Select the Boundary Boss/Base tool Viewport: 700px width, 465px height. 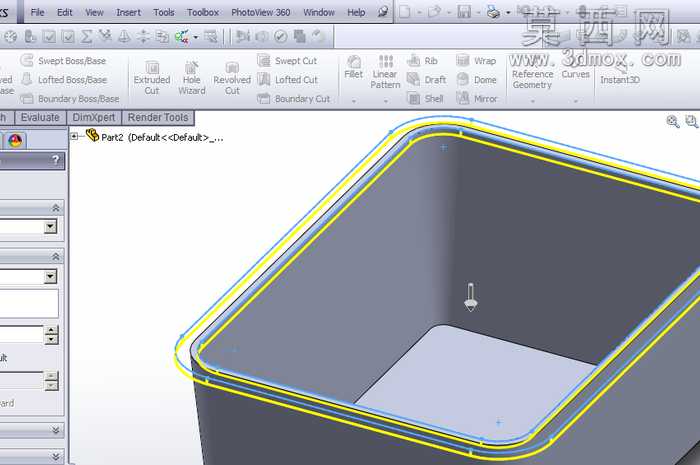[x=70, y=99]
